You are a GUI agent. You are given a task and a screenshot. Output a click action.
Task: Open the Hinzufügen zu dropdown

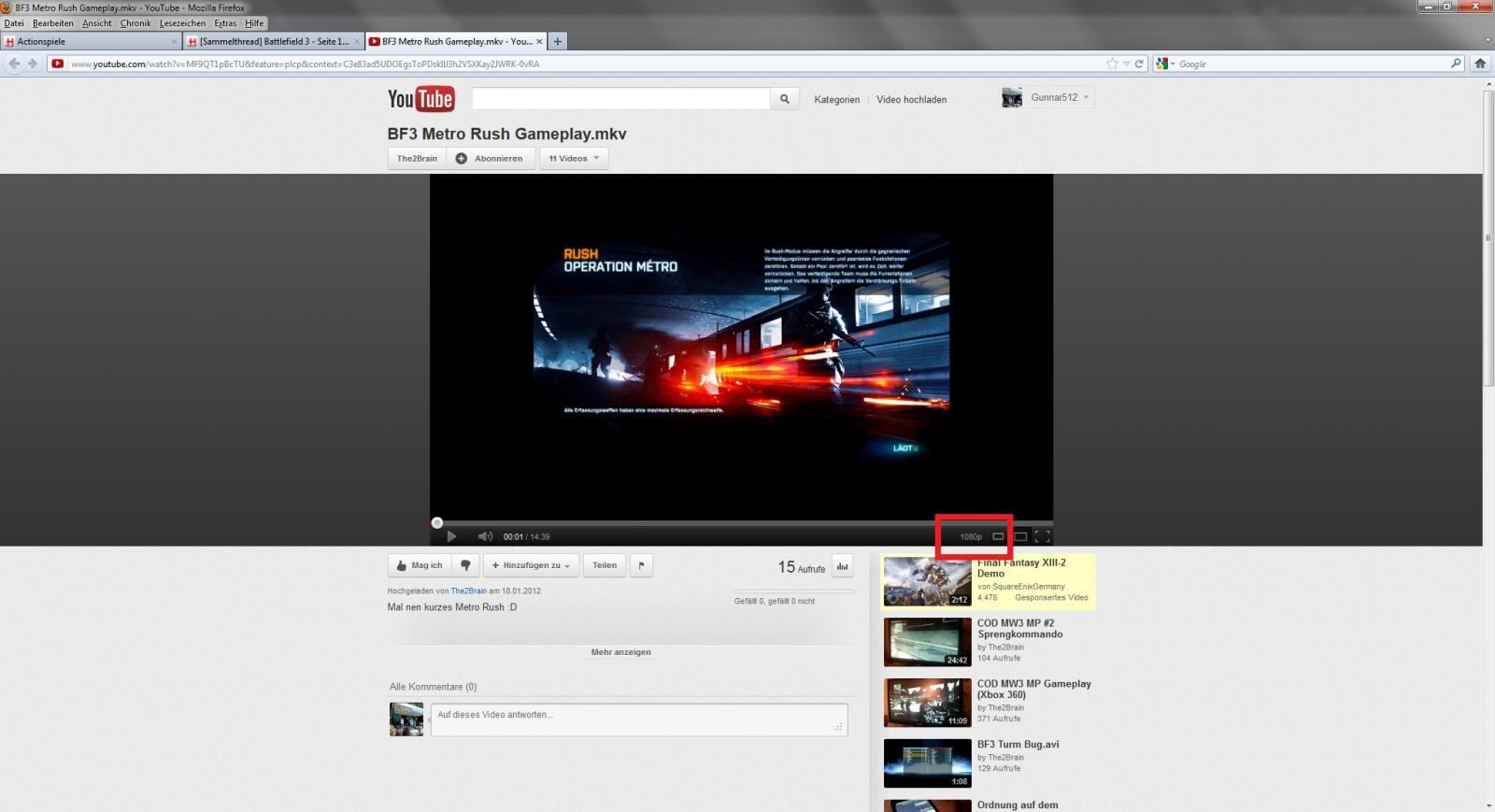pyautogui.click(x=531, y=565)
